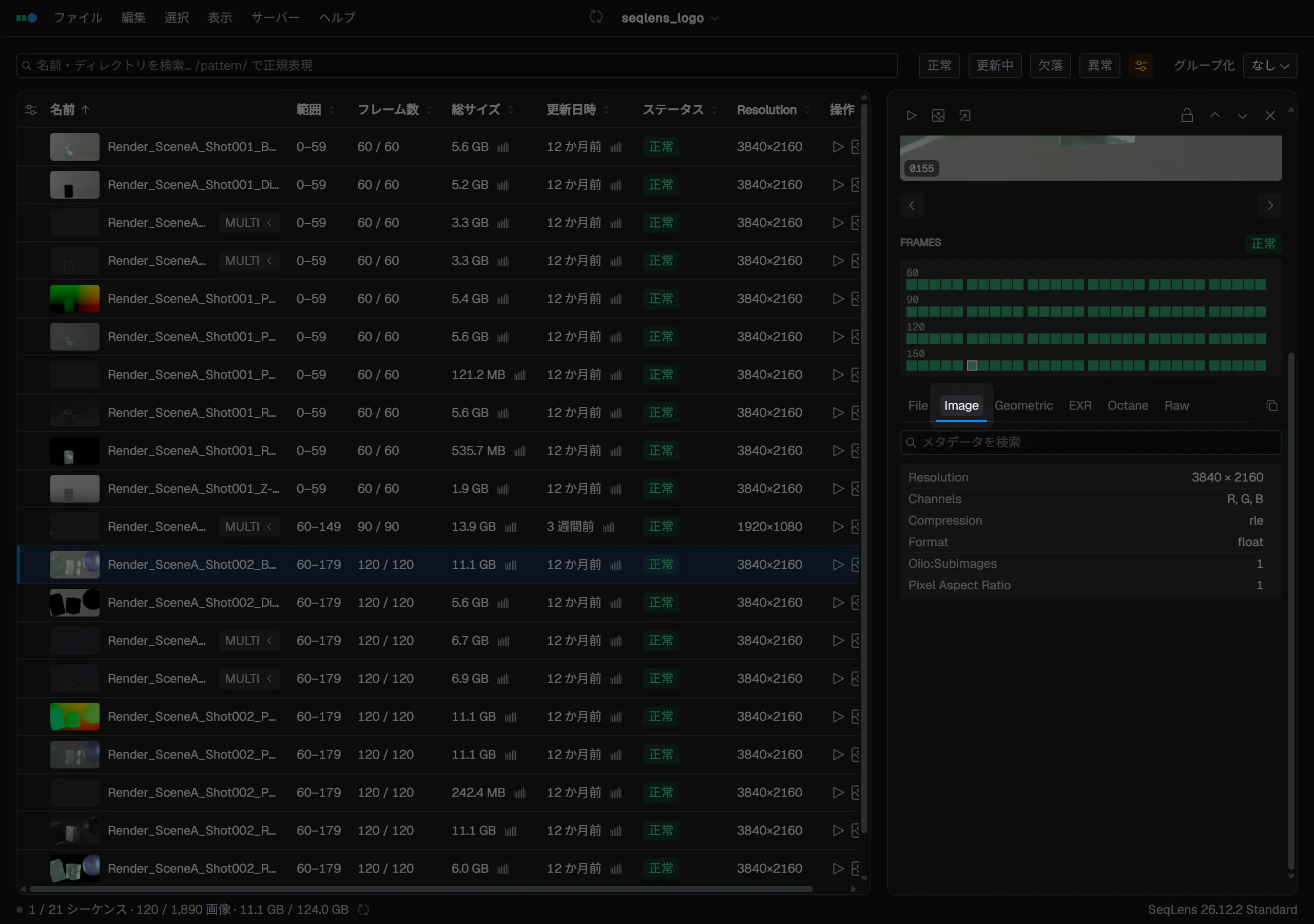Click the preview image showing frame 0155
Viewport: 1314px width, 924px height.
[x=1090, y=158]
